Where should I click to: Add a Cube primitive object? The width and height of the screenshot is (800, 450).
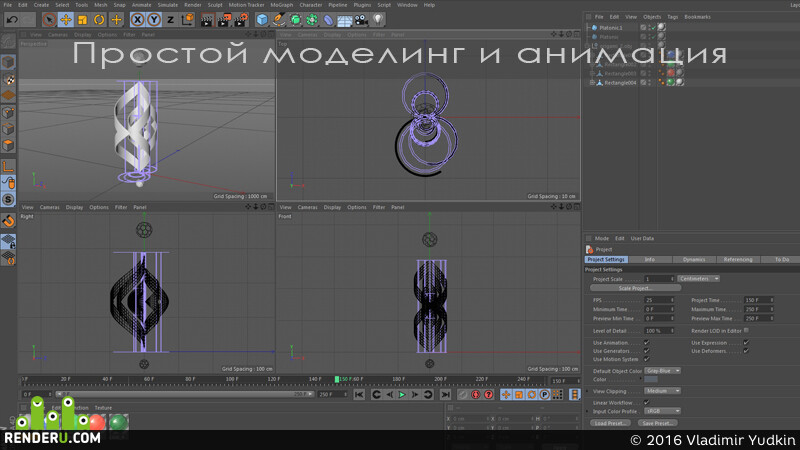coord(262,20)
